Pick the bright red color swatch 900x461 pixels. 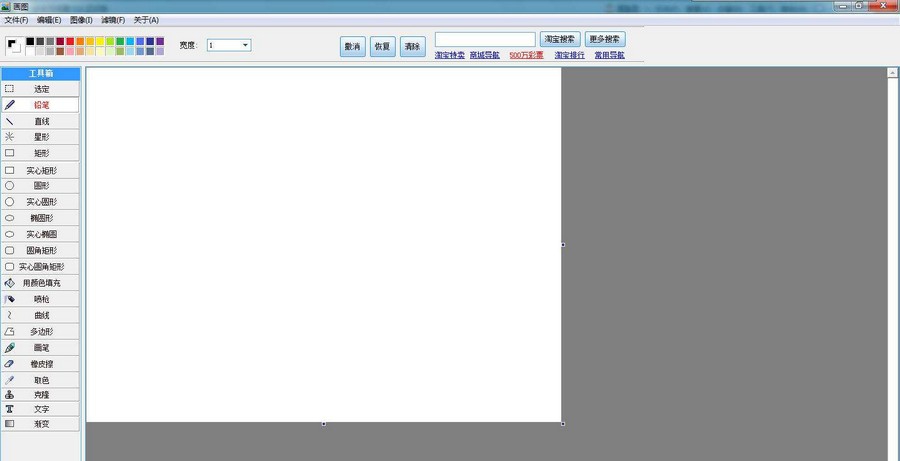click(70, 41)
